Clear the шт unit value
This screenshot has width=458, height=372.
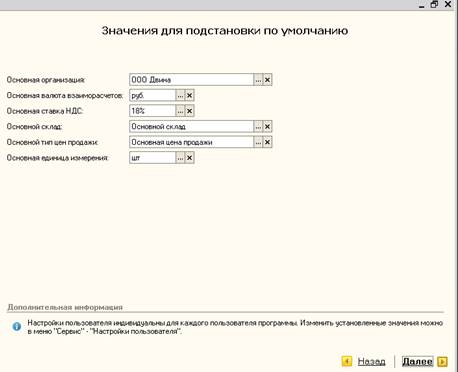tap(189, 158)
